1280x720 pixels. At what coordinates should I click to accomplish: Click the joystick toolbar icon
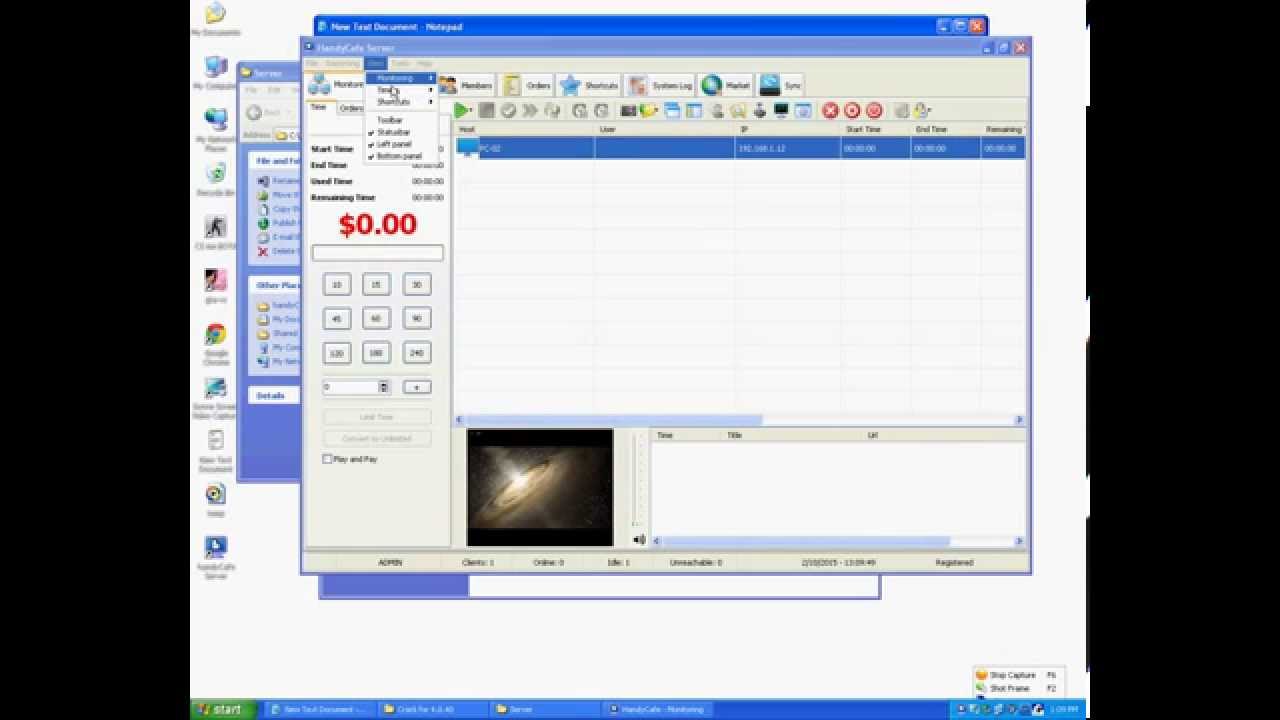pyautogui.click(x=760, y=111)
